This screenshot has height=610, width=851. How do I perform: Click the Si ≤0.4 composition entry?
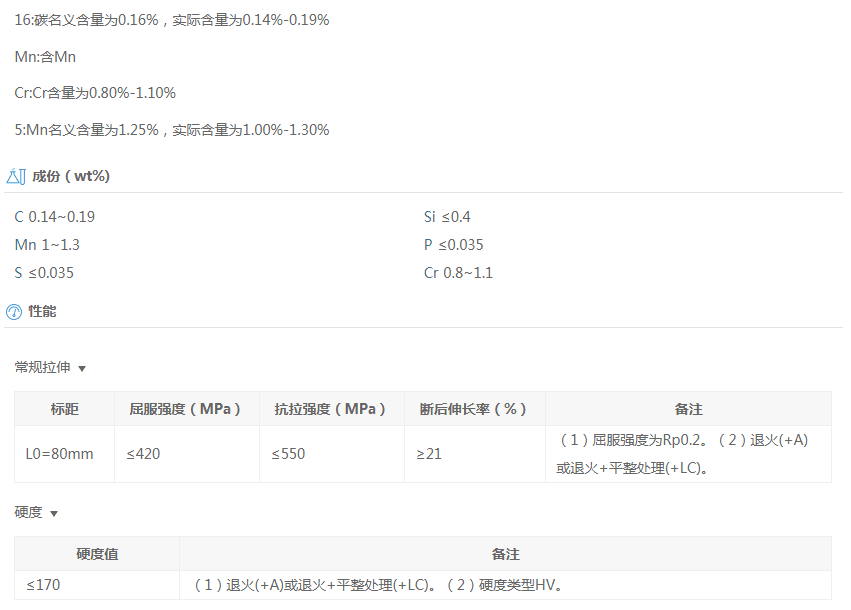tap(447, 217)
